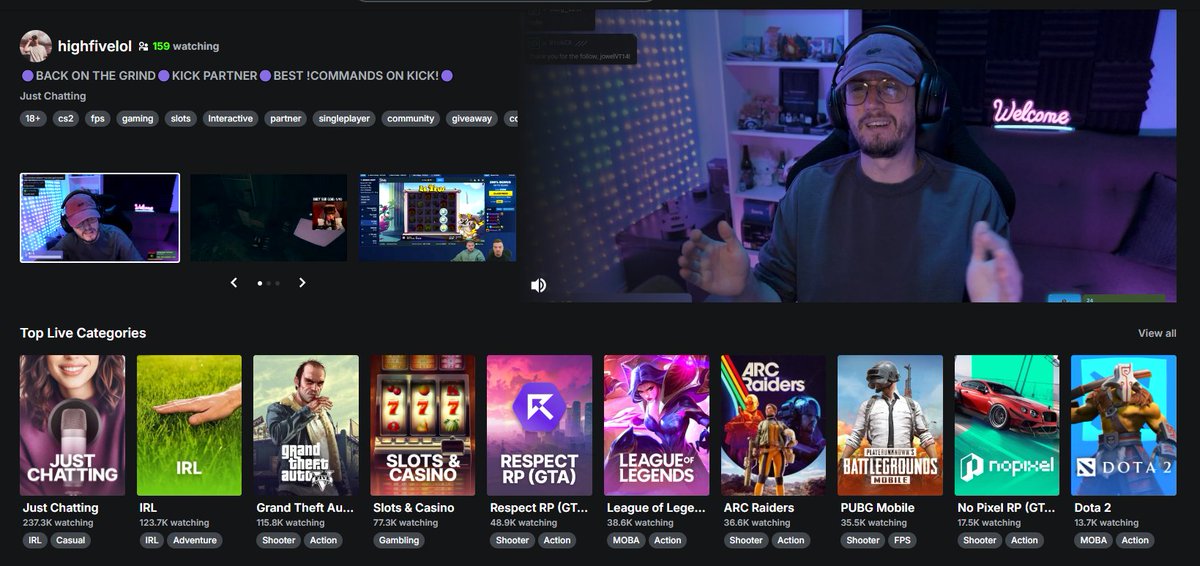Select the community stream tag

click(411, 118)
